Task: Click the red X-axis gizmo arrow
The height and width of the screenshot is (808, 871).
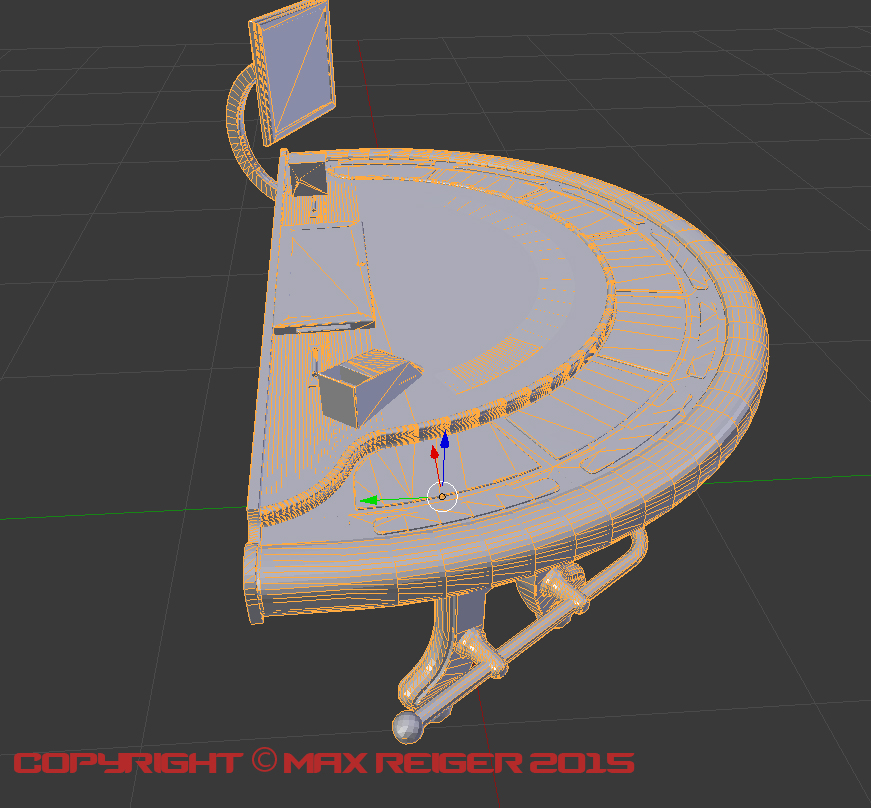Action: coord(435,453)
